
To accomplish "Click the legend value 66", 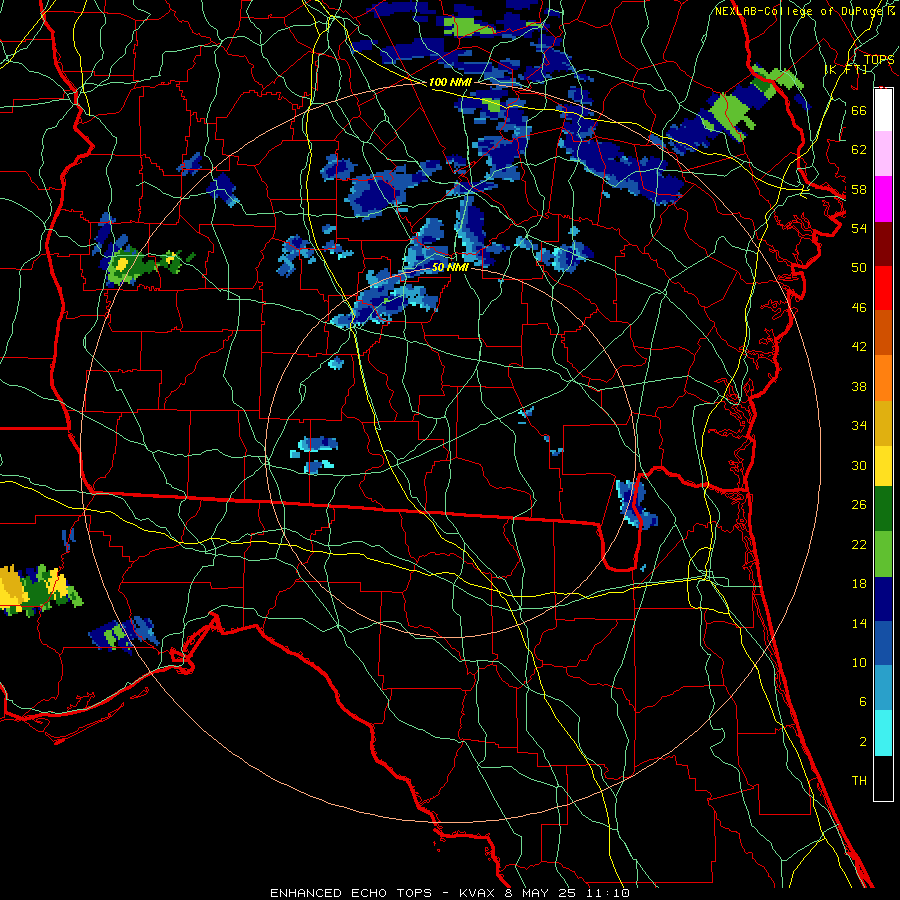I will click(859, 110).
